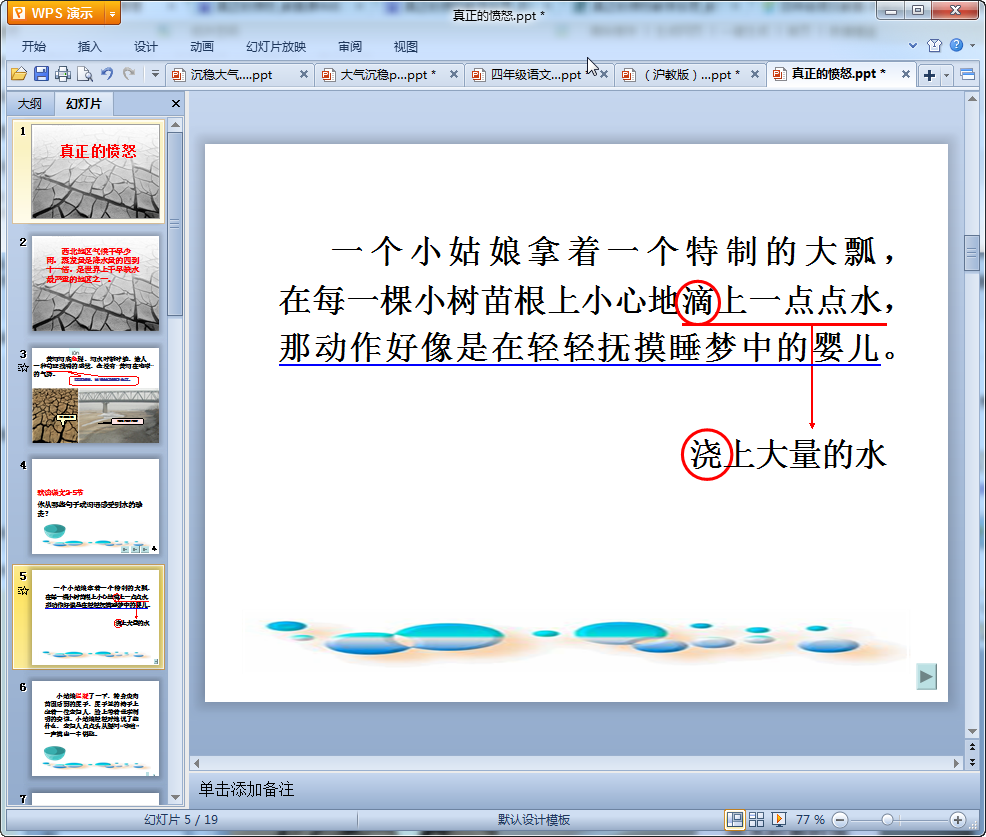Click status bar text 默认设计模板
Viewport: 986px width, 837px height.
click(534, 819)
